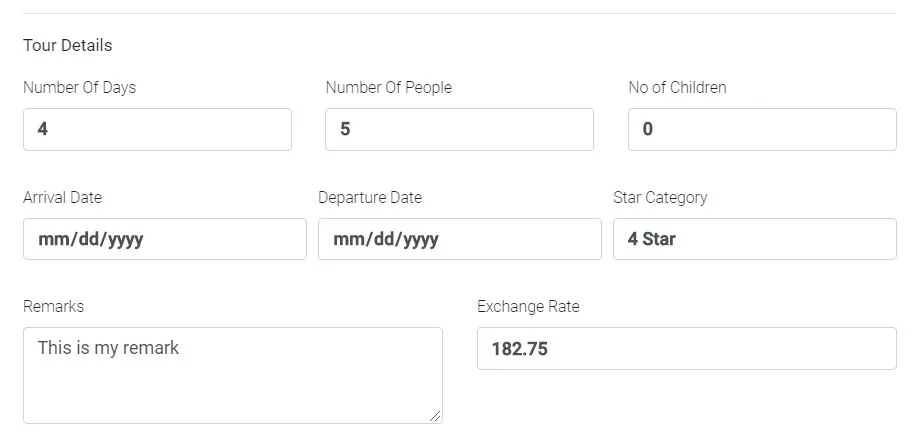Click the Number Of Days input field
The image size is (920, 436).
pos(157,129)
